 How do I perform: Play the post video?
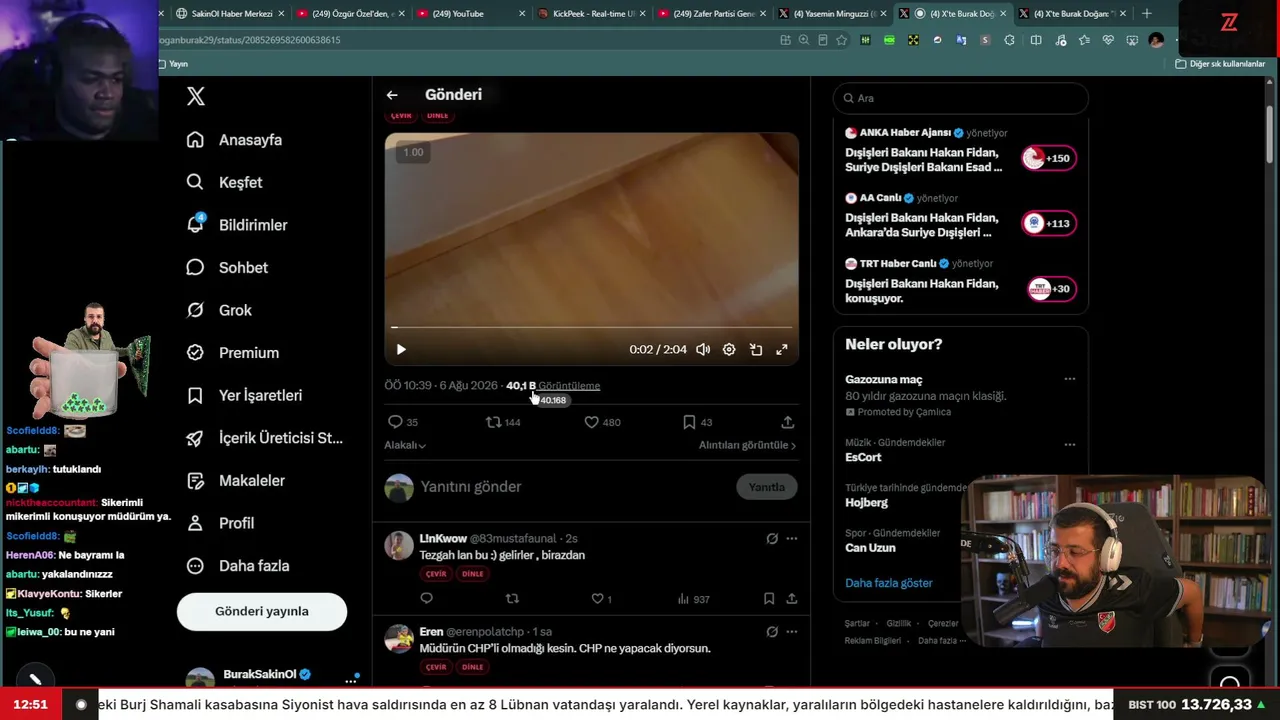[x=401, y=349]
